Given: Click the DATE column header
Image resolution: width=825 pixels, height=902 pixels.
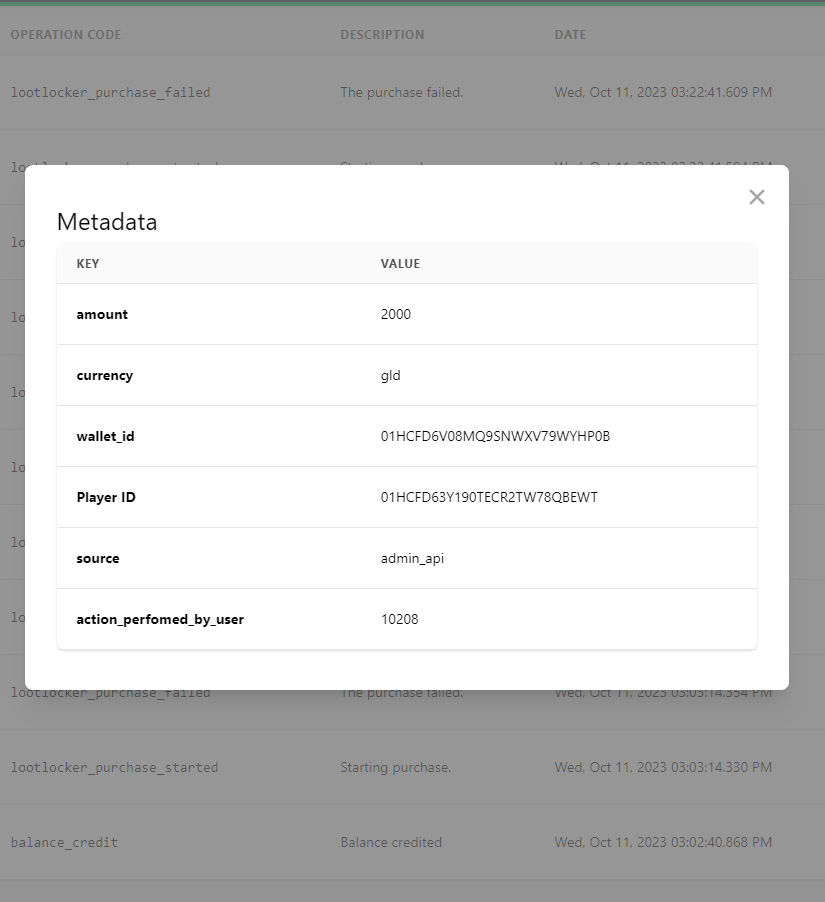Looking at the screenshot, I should 570,35.
